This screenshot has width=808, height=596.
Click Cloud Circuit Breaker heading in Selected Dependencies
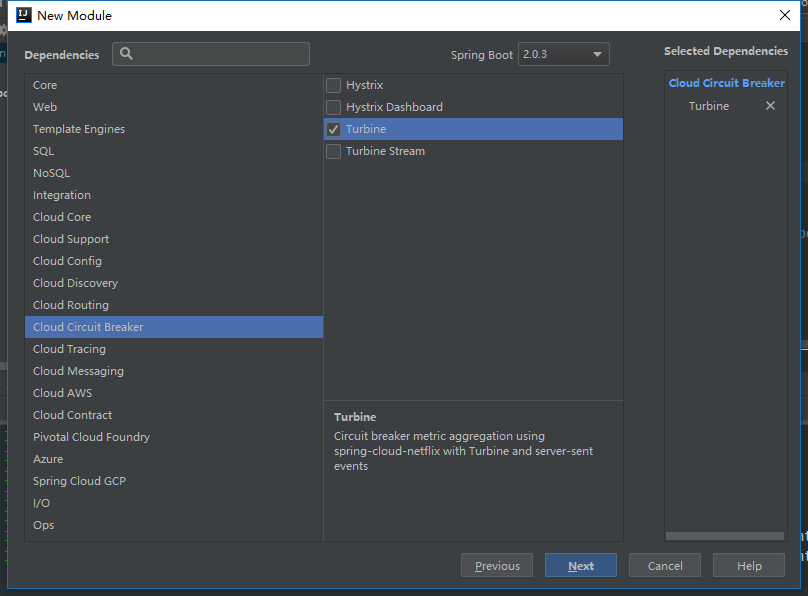click(x=727, y=83)
